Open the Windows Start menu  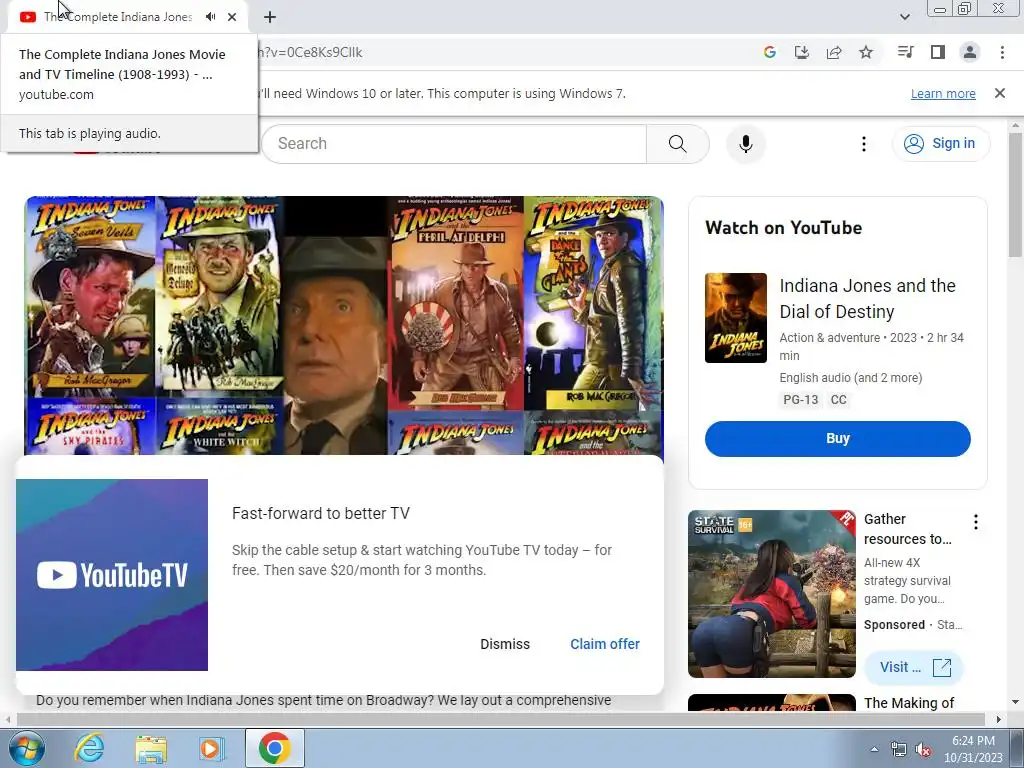pos(26,748)
